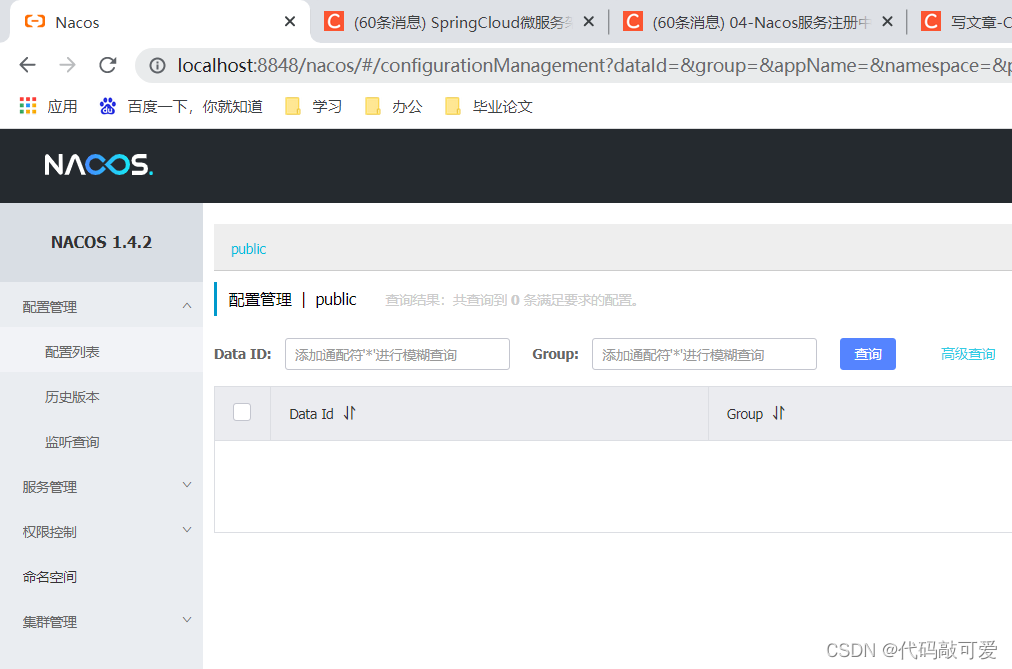
Task: Open the Baidu bookmark
Action: pyautogui.click(x=181, y=106)
